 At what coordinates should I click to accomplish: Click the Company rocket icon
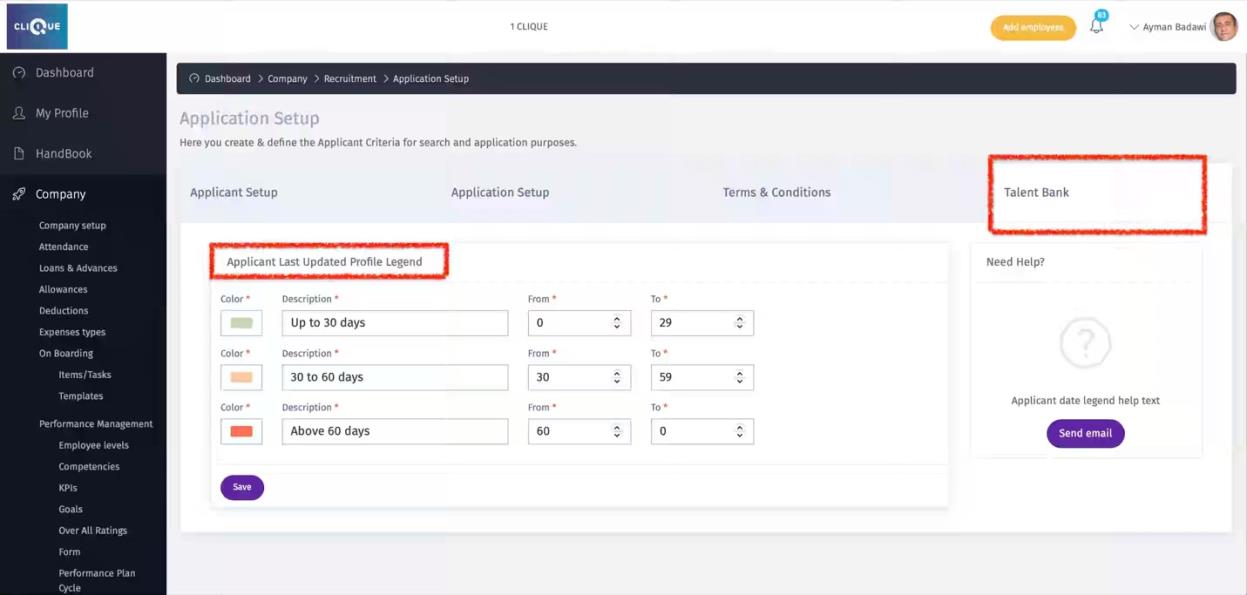click(19, 195)
